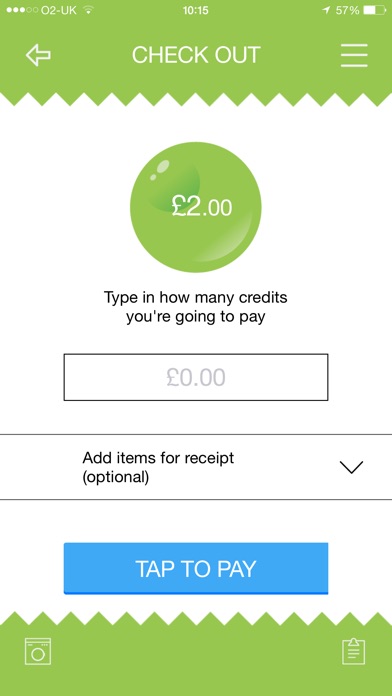Screen dimensions: 392x696
Task: Open the washing machine icon
Action: 38,651
